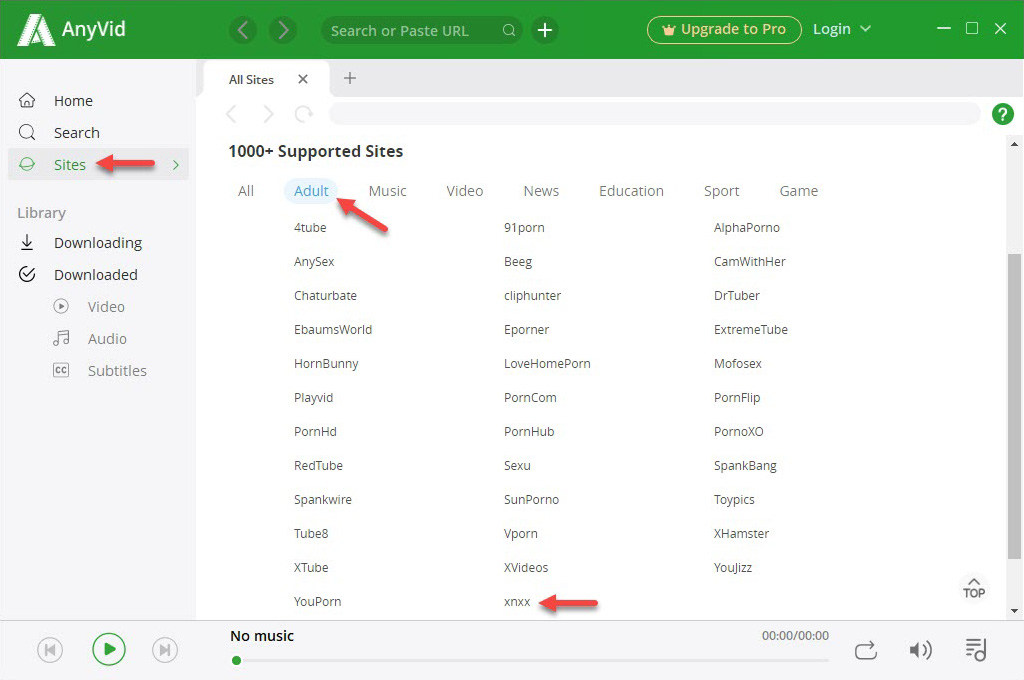Select the All category tab
The image size is (1024, 680).
pos(246,191)
